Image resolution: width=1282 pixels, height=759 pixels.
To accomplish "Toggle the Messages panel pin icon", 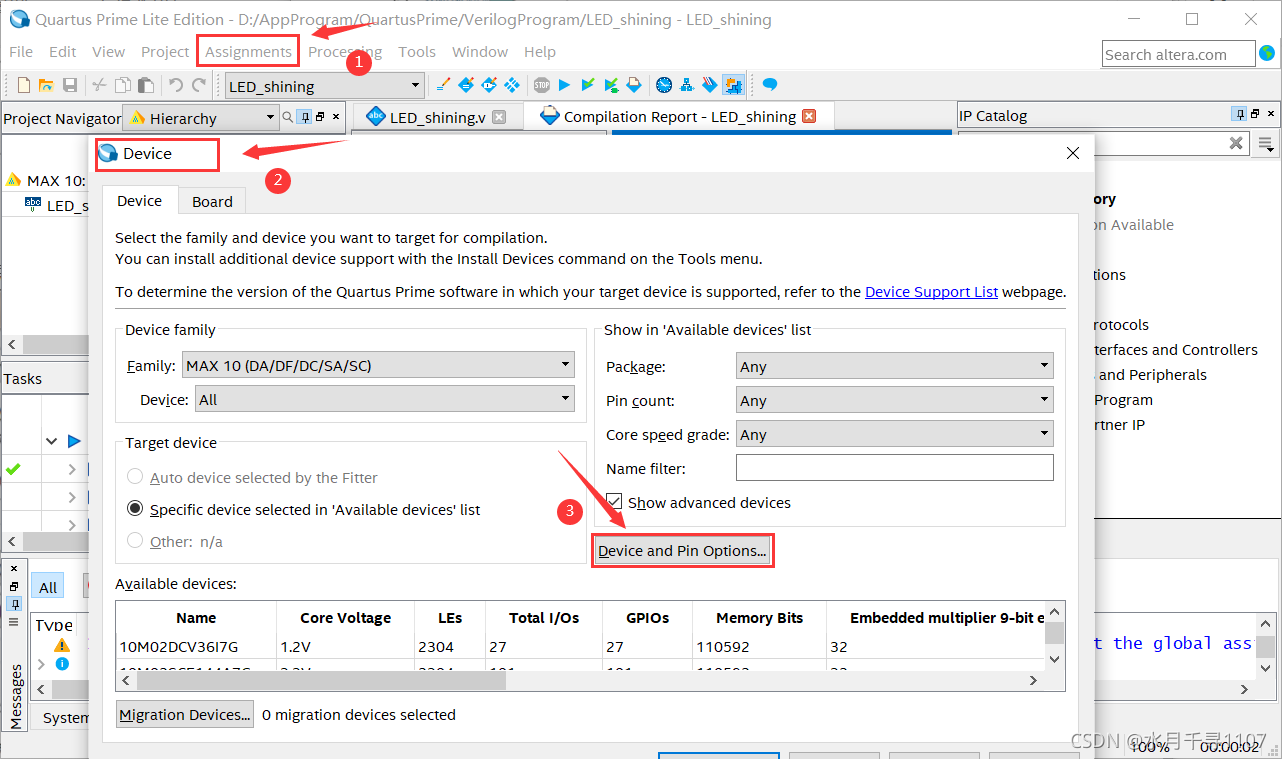I will [13, 604].
